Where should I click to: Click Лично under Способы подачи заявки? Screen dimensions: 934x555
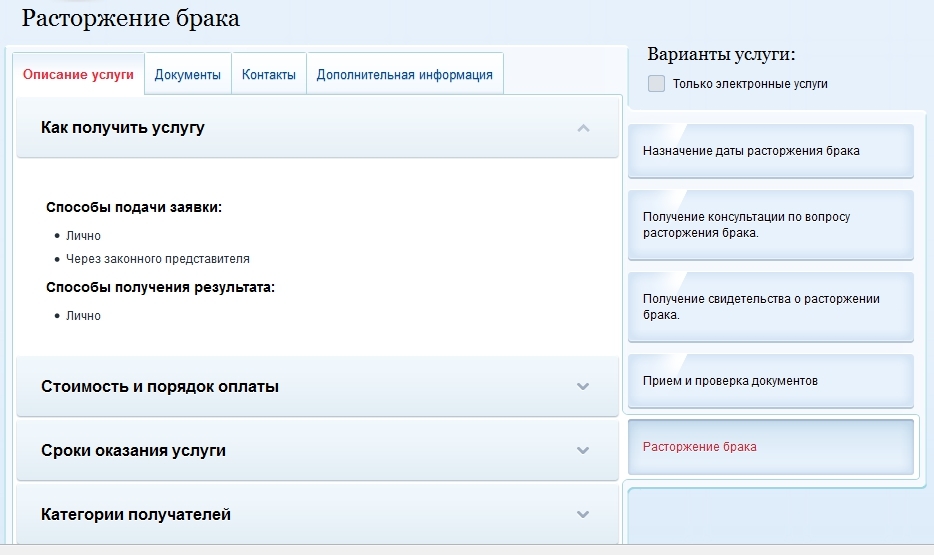tap(83, 236)
